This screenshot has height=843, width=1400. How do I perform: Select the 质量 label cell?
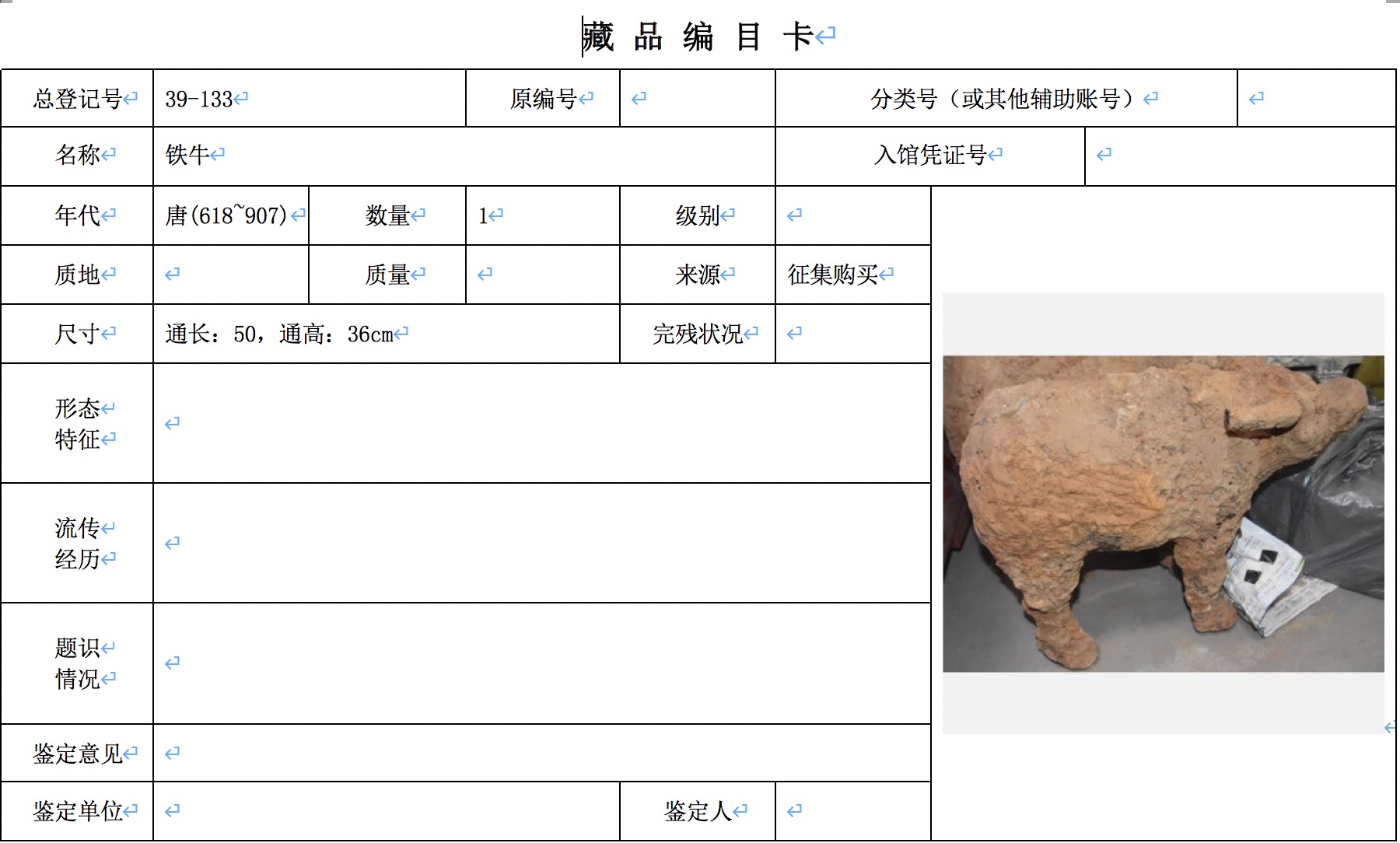387,275
